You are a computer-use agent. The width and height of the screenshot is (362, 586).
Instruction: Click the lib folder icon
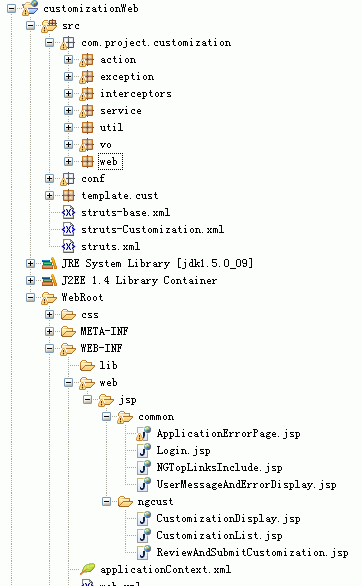[x=87, y=366]
